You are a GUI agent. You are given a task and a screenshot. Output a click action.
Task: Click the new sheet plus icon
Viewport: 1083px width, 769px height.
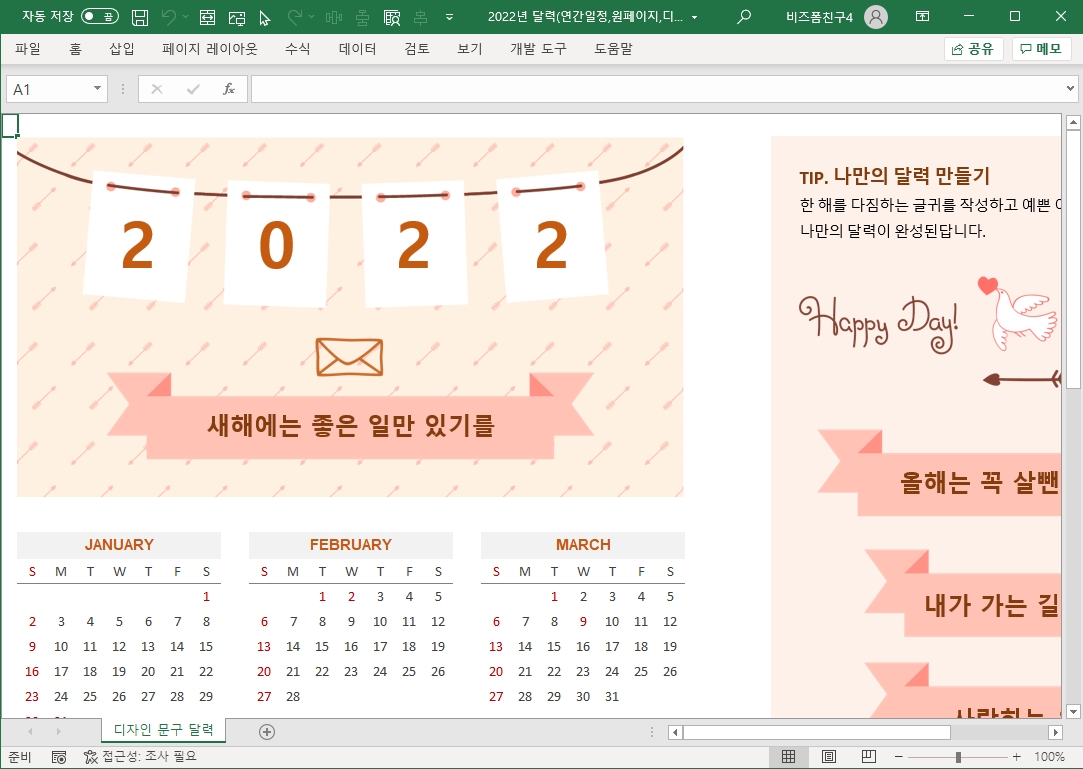click(x=267, y=732)
